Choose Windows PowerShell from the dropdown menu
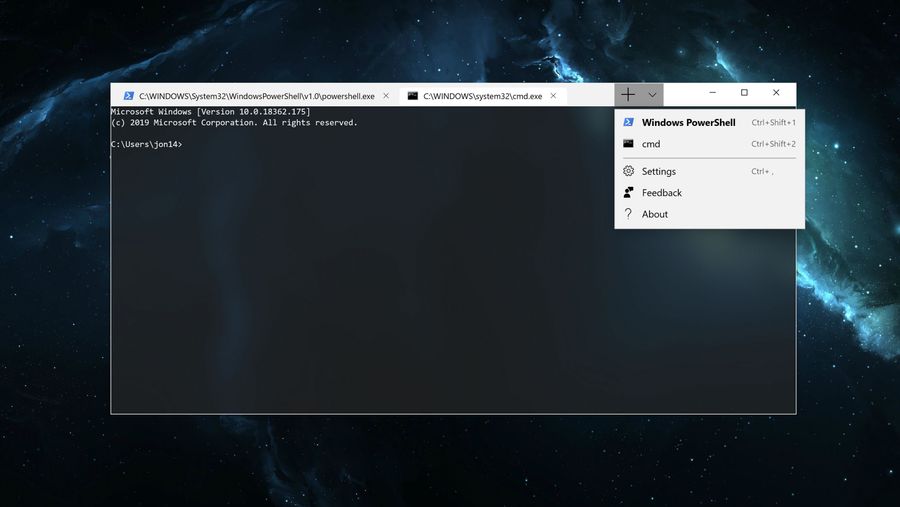 [x=709, y=122]
